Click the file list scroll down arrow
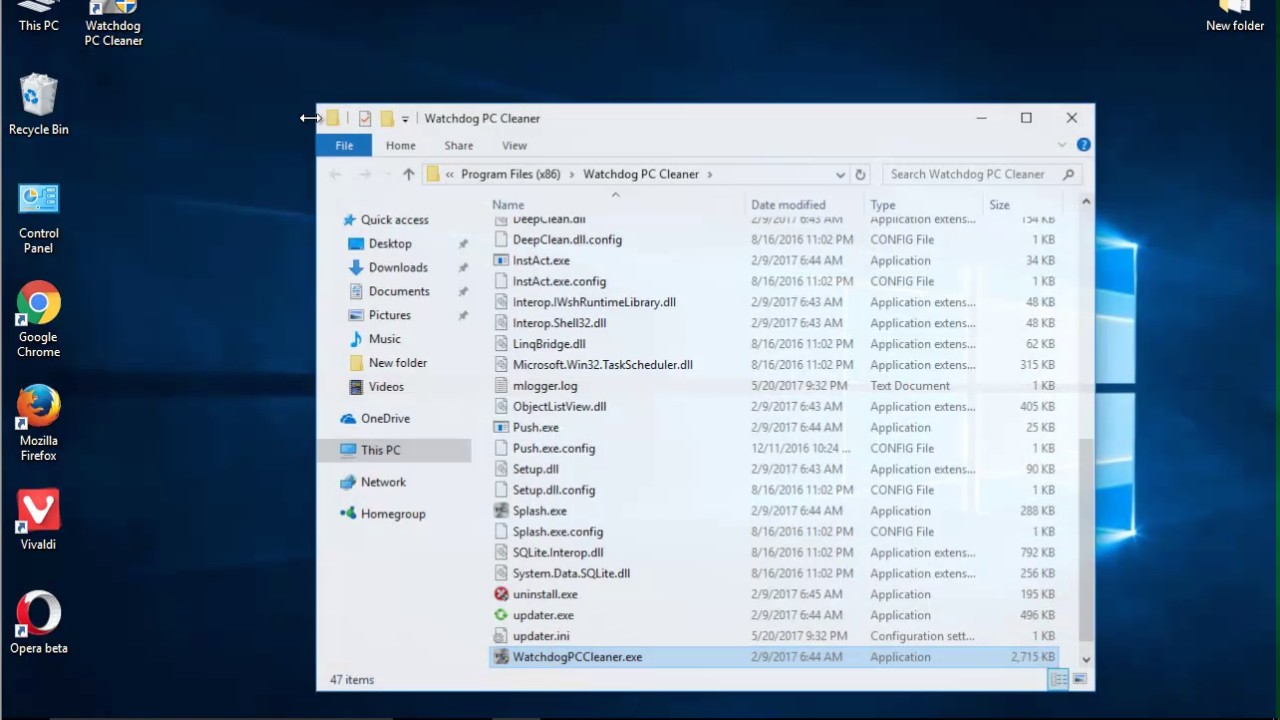 coord(1086,660)
